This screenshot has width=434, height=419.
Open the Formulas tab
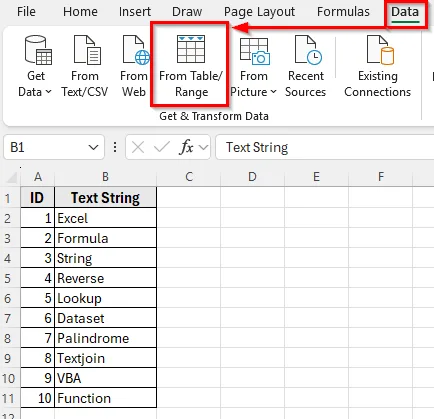(x=343, y=12)
